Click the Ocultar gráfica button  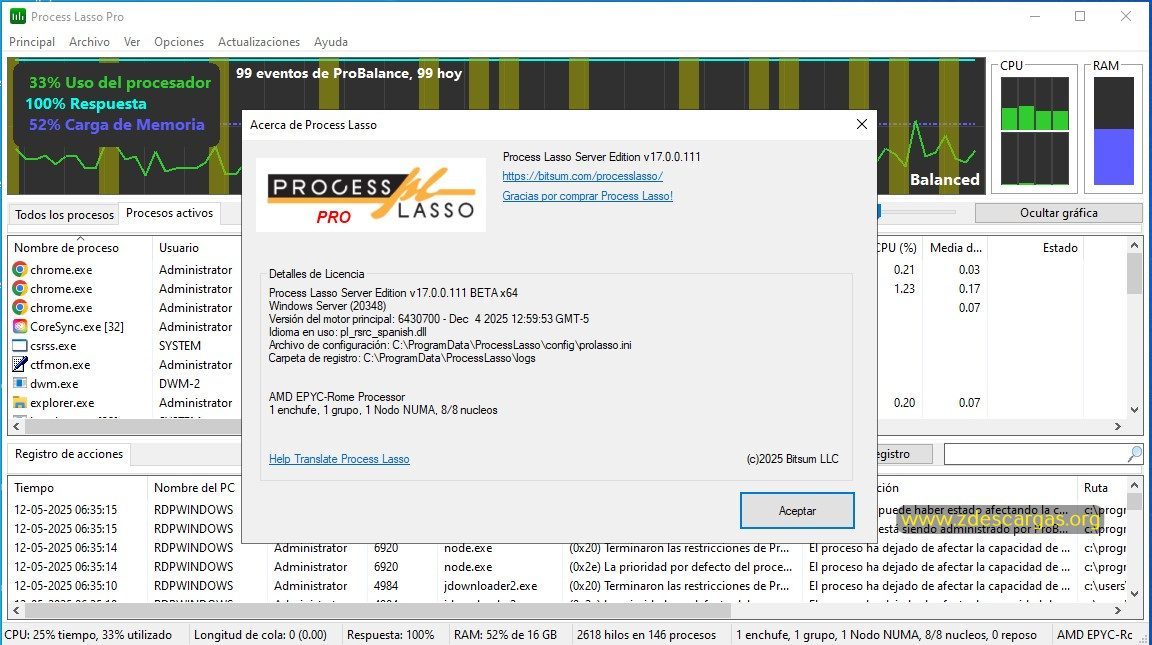[1059, 213]
